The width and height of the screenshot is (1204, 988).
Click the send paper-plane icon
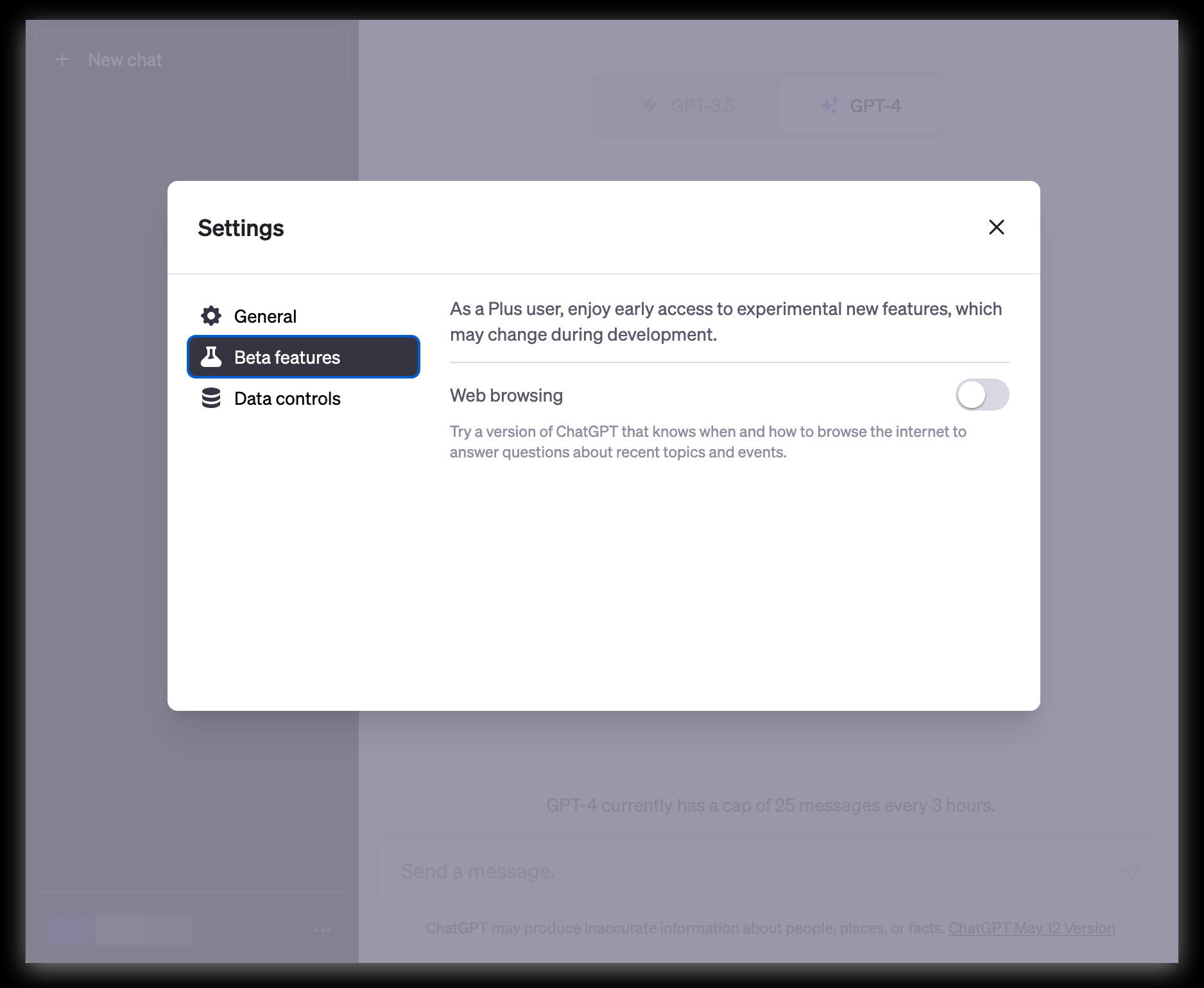tap(1130, 871)
